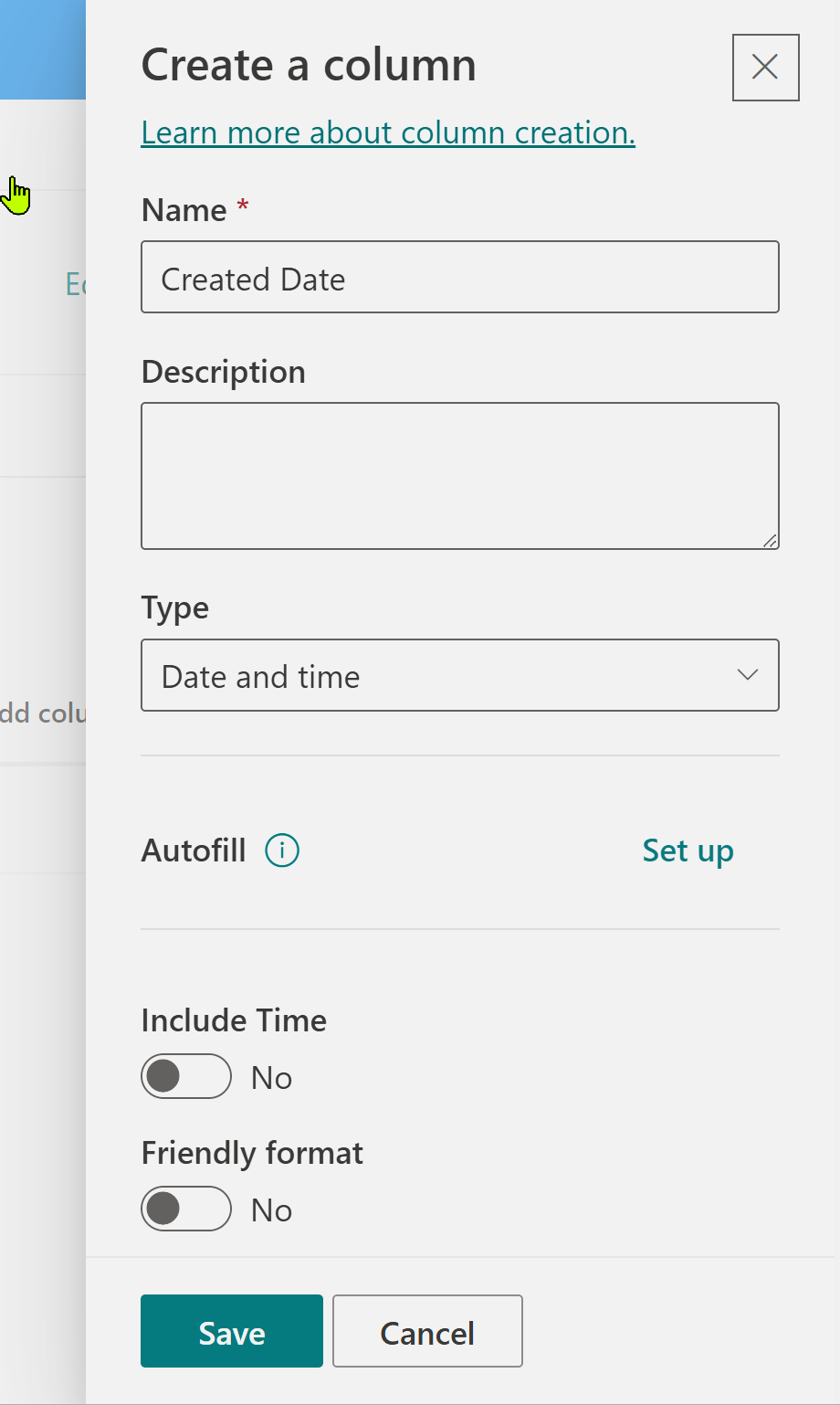
Task: Click the No label beside Friendly format
Action: click(271, 1210)
